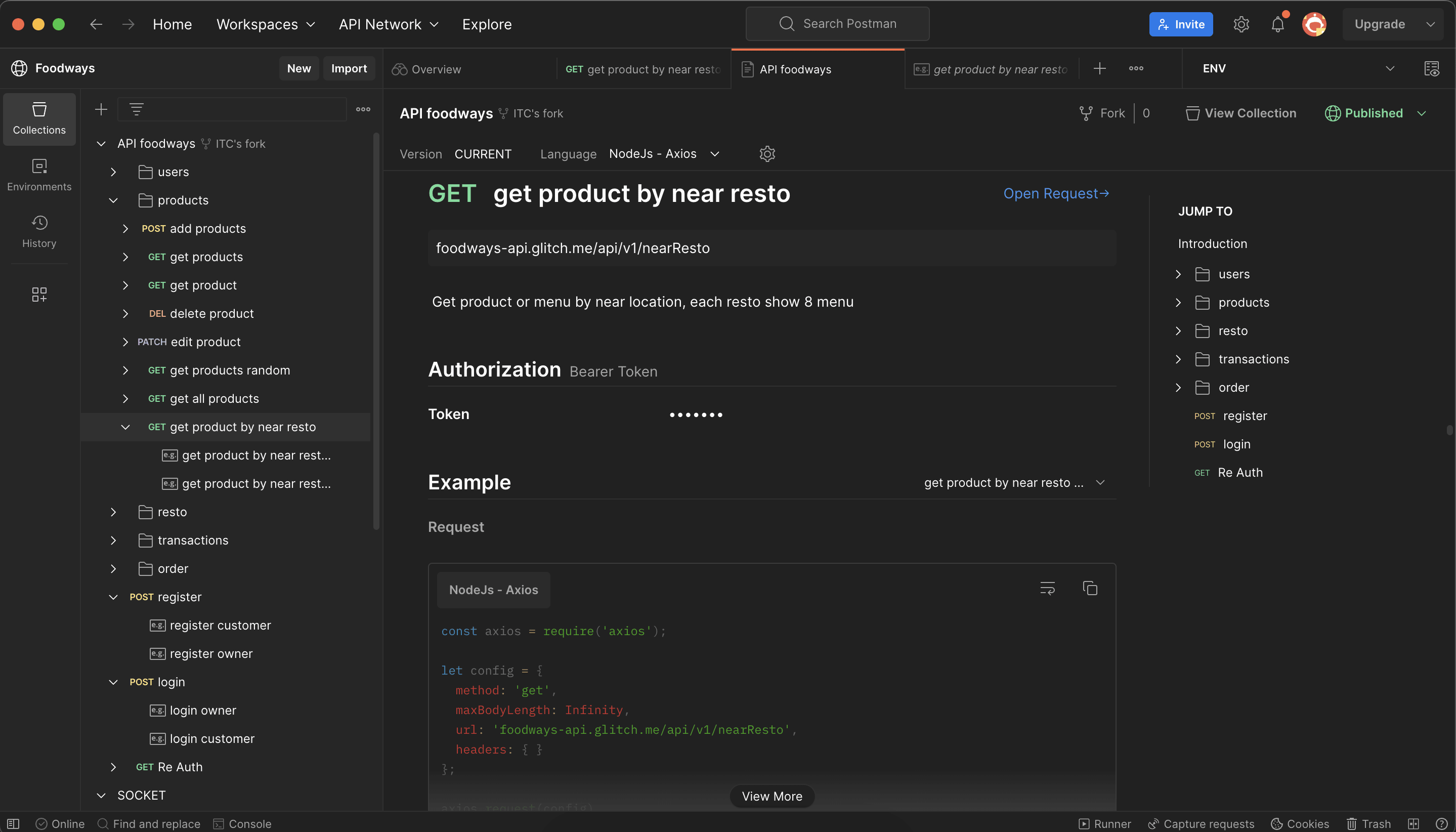Switch to the API foodways tab
This screenshot has width=1456, height=832.
[x=818, y=69]
